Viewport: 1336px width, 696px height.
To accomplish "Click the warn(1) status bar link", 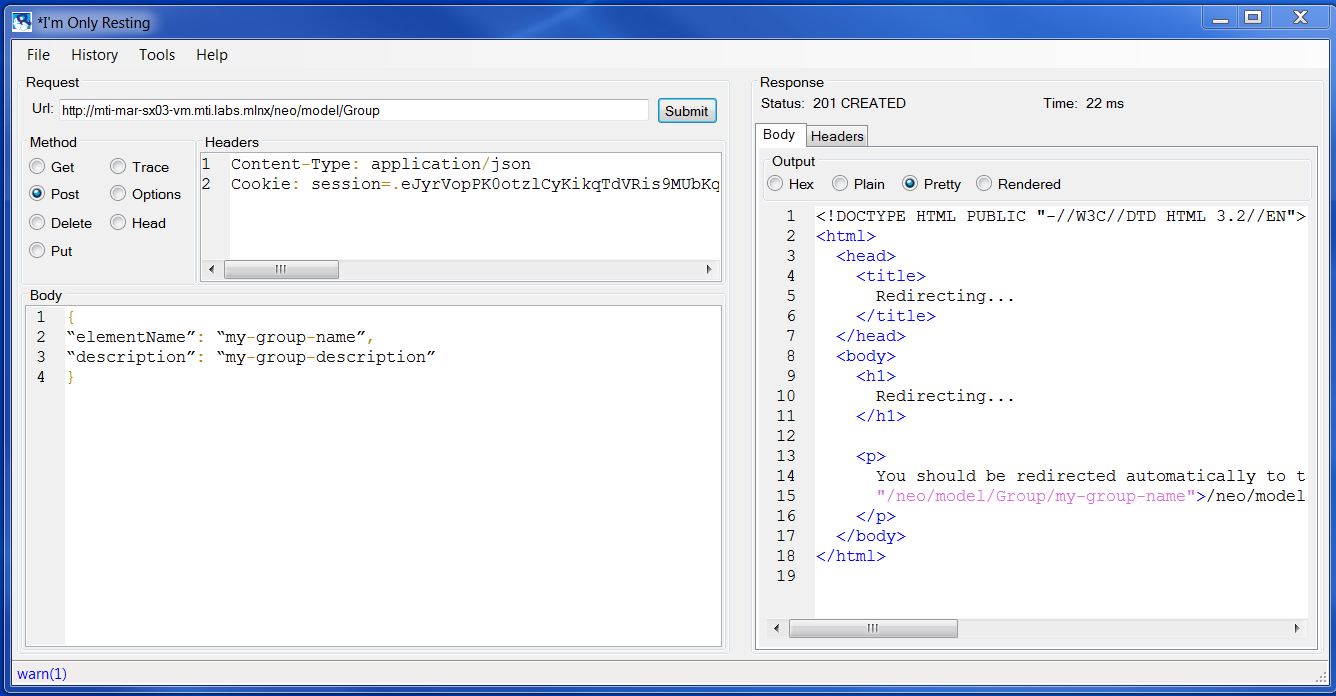I will click(41, 674).
